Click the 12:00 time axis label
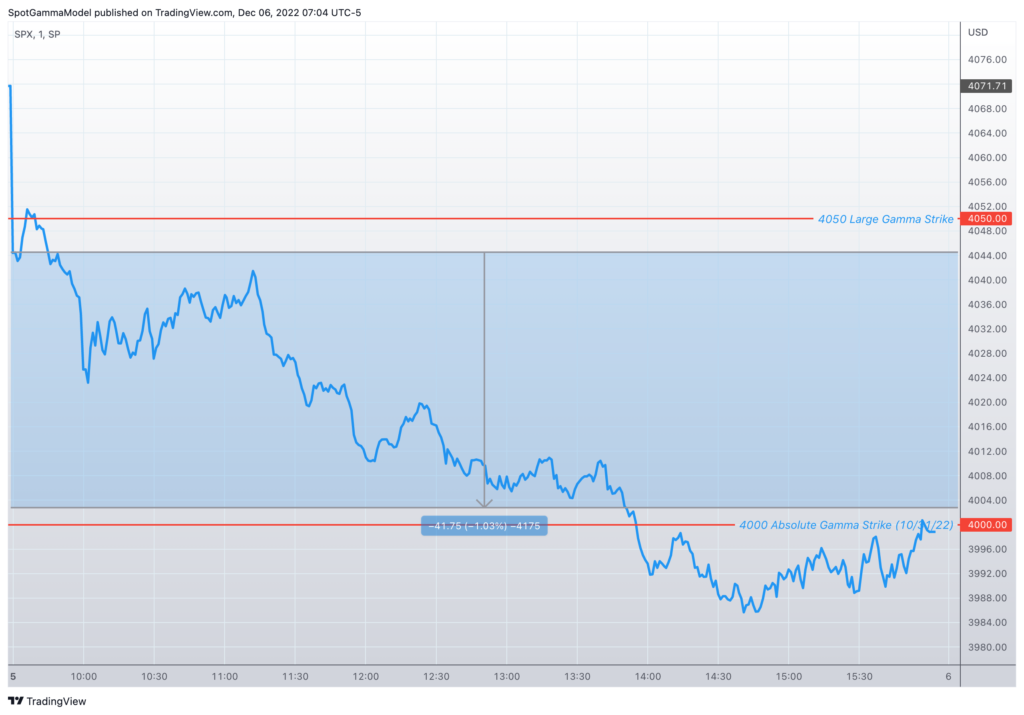1024x715 pixels. 366,677
